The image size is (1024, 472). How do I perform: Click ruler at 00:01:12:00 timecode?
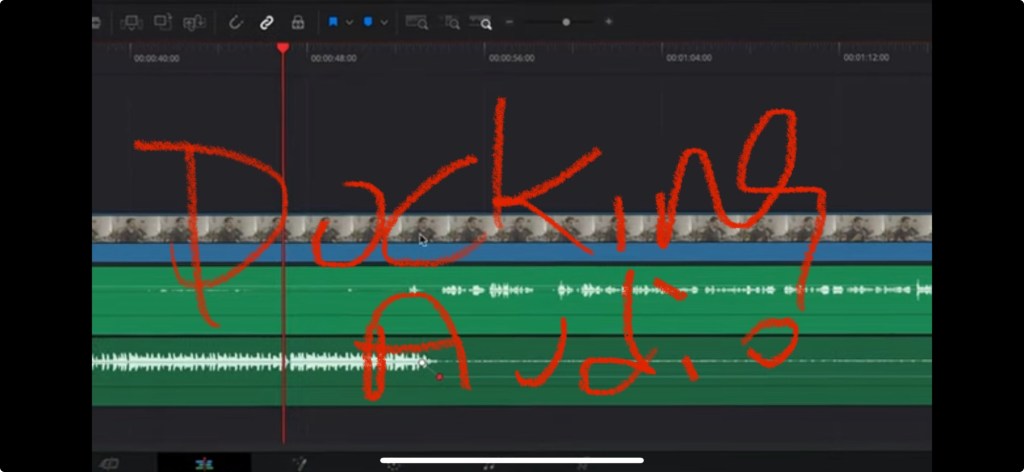click(866, 58)
